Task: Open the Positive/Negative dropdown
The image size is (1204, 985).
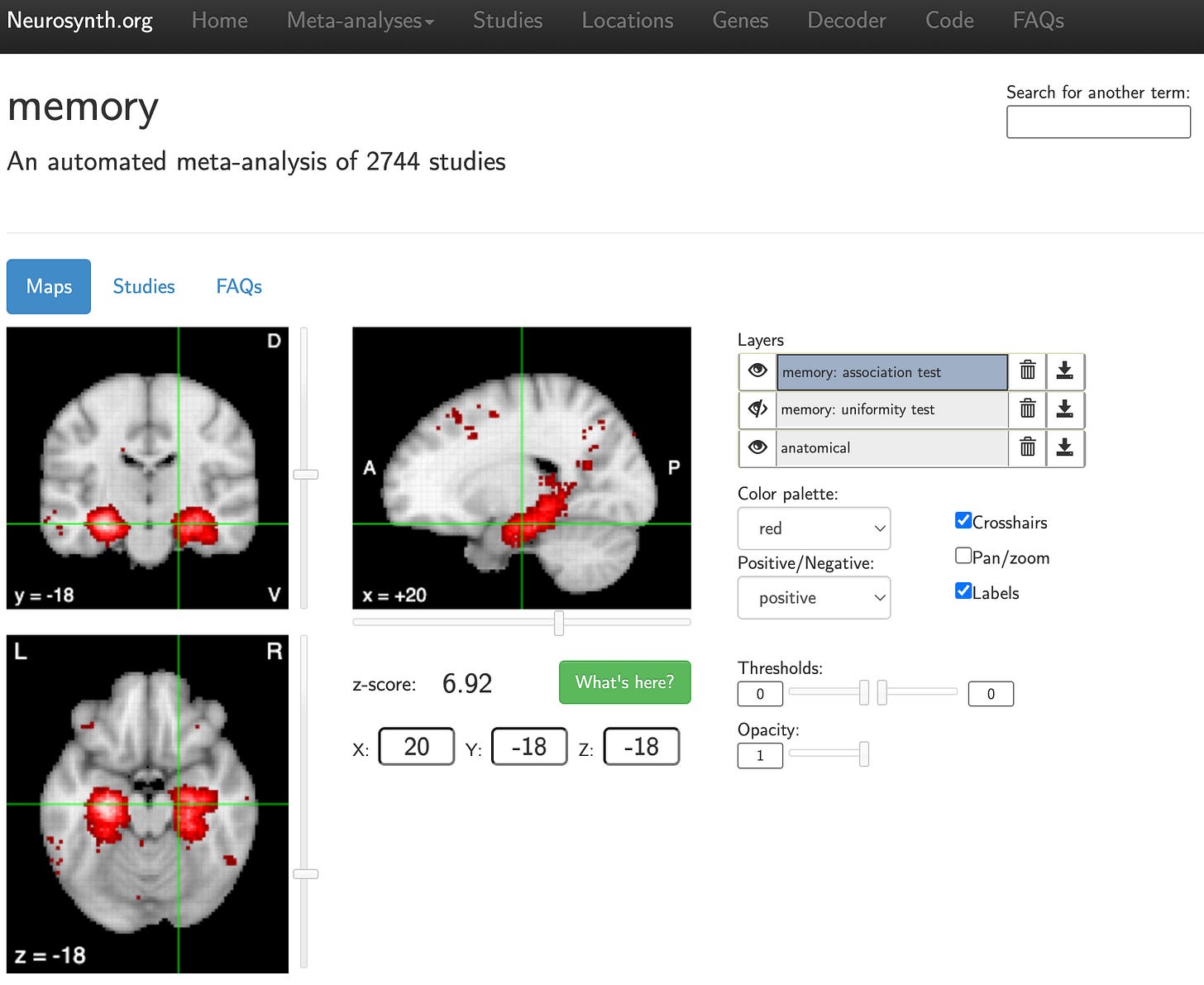Action: pyautogui.click(x=814, y=597)
